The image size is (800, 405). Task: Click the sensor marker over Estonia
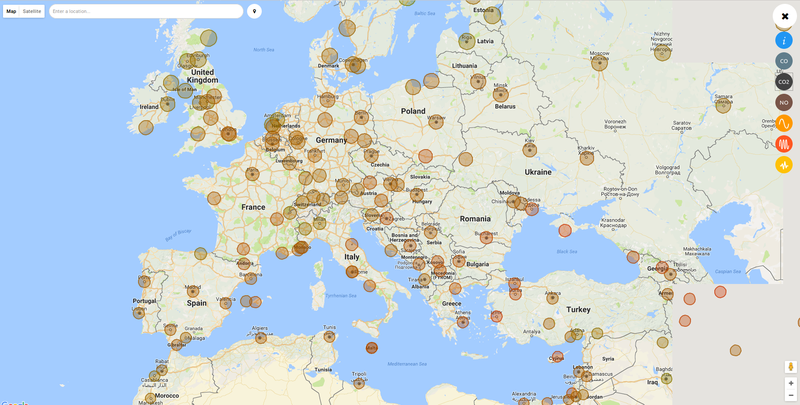click(490, 13)
